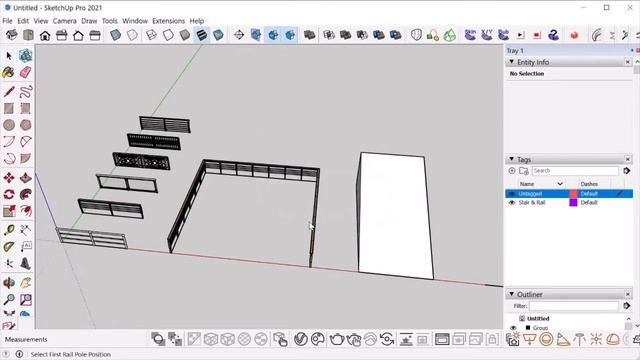Enable Wireframe face style

(x=151, y=35)
